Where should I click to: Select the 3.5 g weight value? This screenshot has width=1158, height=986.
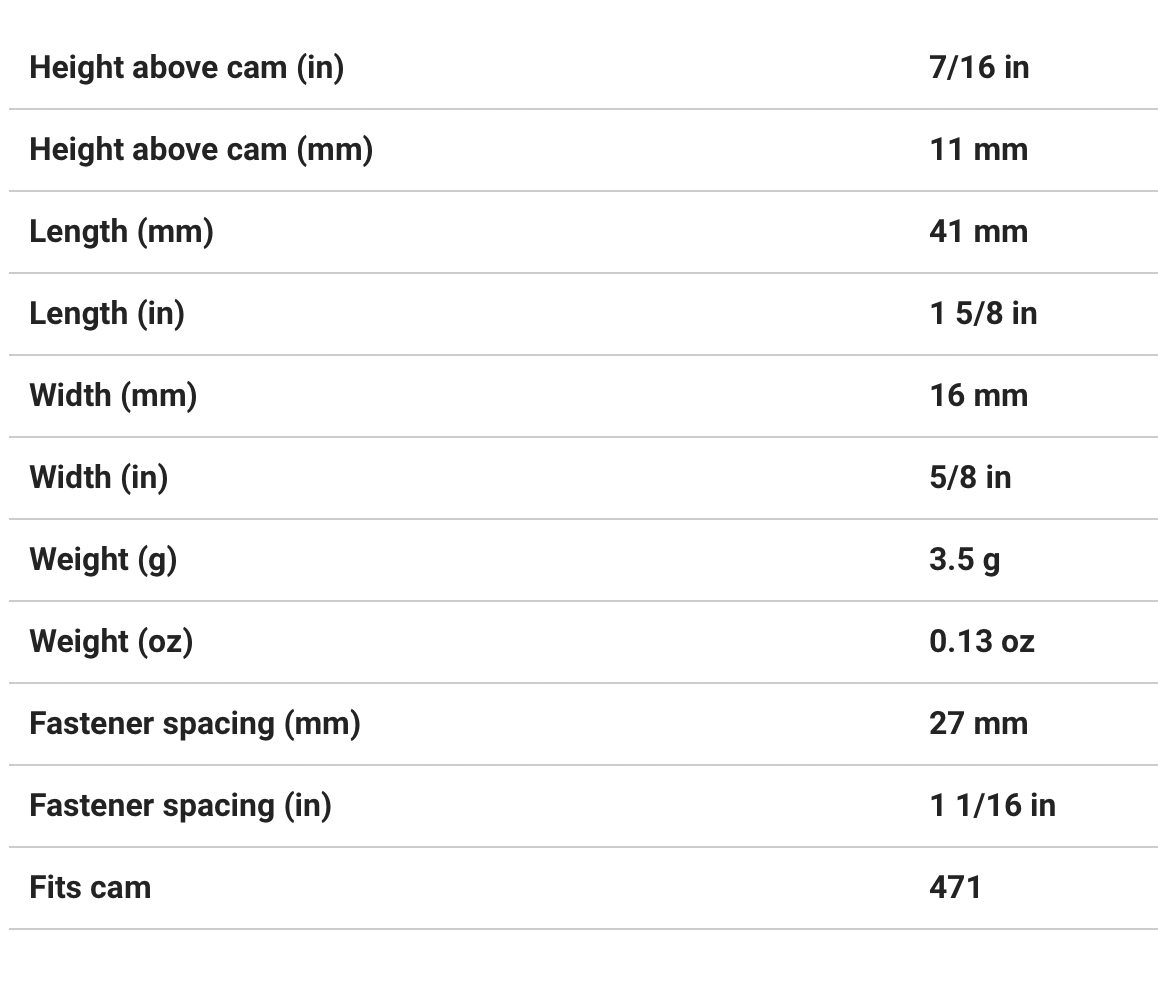[x=964, y=560]
